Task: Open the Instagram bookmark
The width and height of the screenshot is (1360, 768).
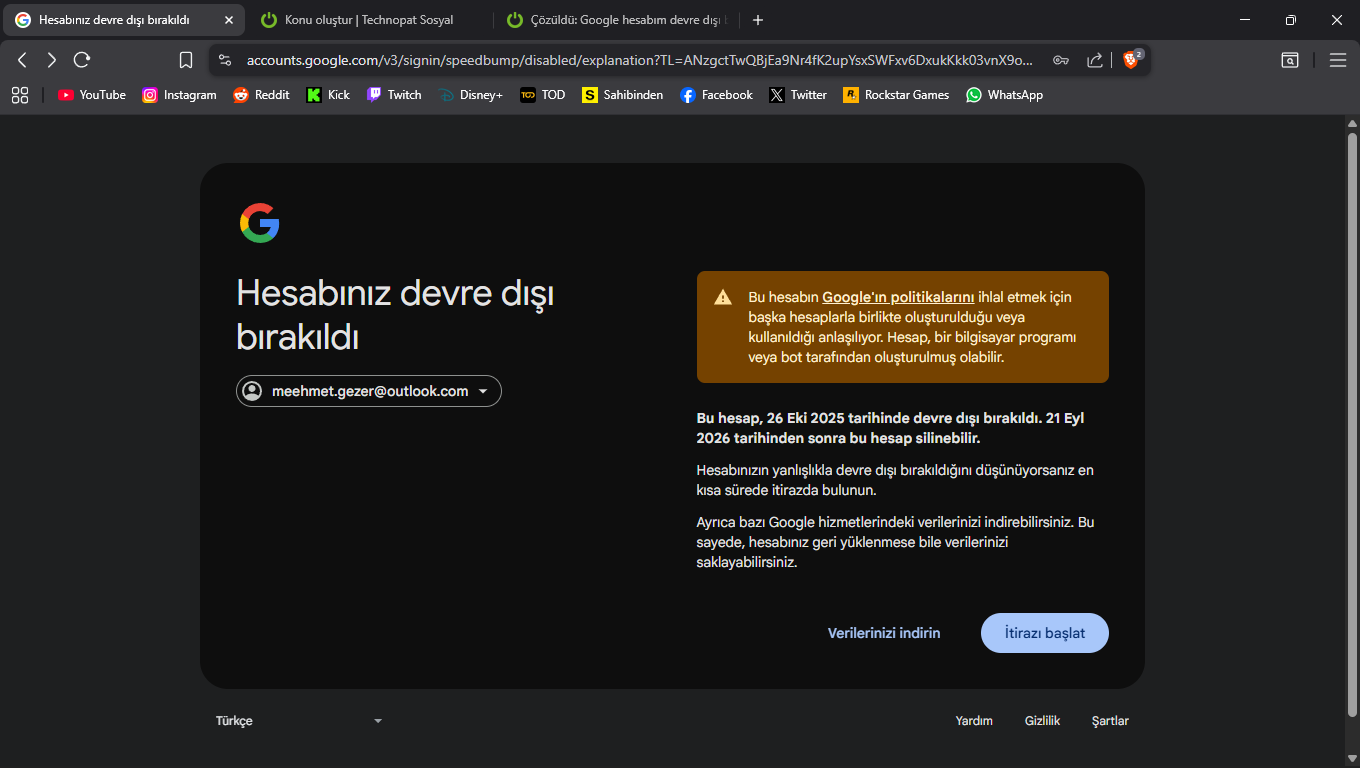Action: click(179, 95)
